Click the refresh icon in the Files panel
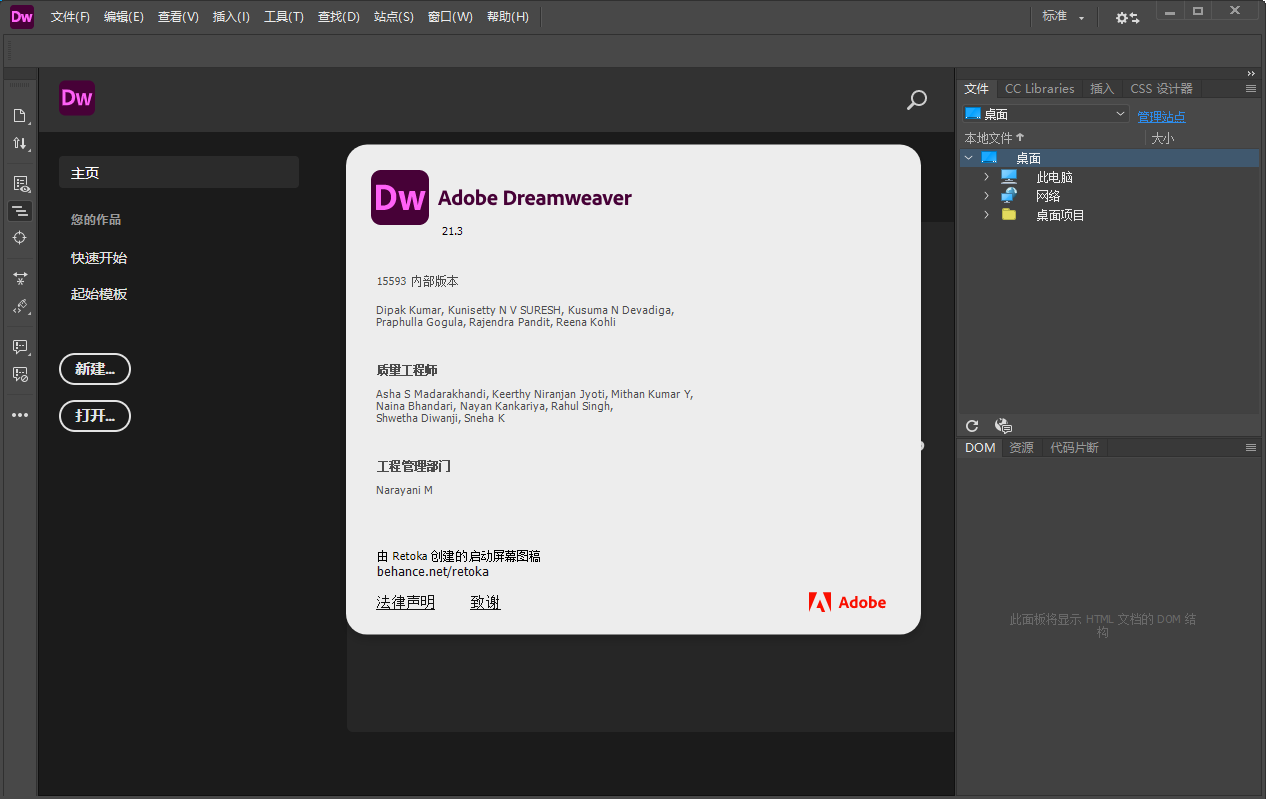The image size is (1266, 799). click(x=971, y=425)
